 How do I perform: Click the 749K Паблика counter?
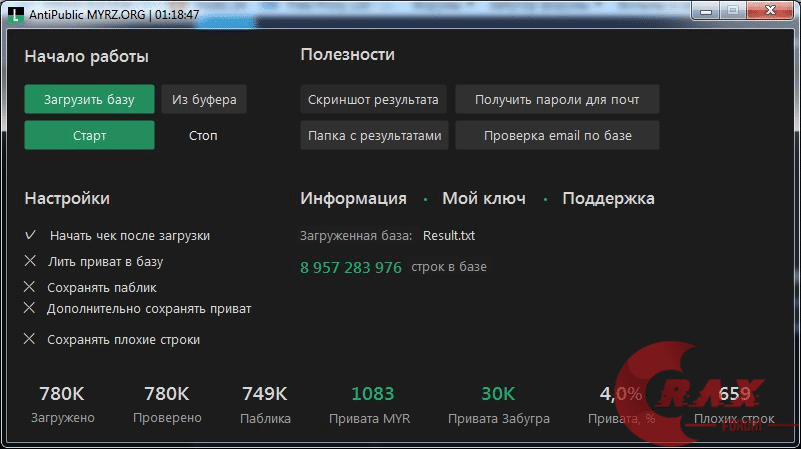point(265,404)
